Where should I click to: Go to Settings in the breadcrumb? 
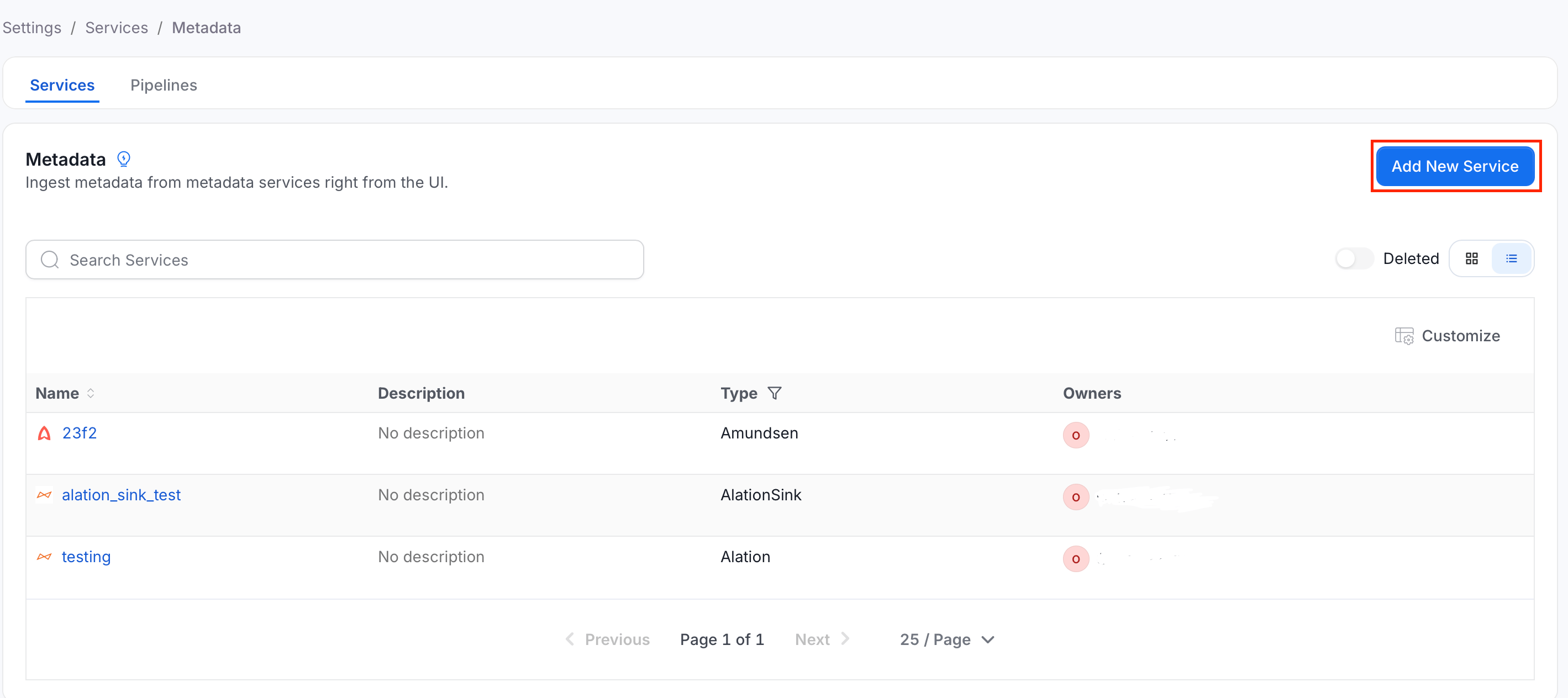click(x=31, y=28)
